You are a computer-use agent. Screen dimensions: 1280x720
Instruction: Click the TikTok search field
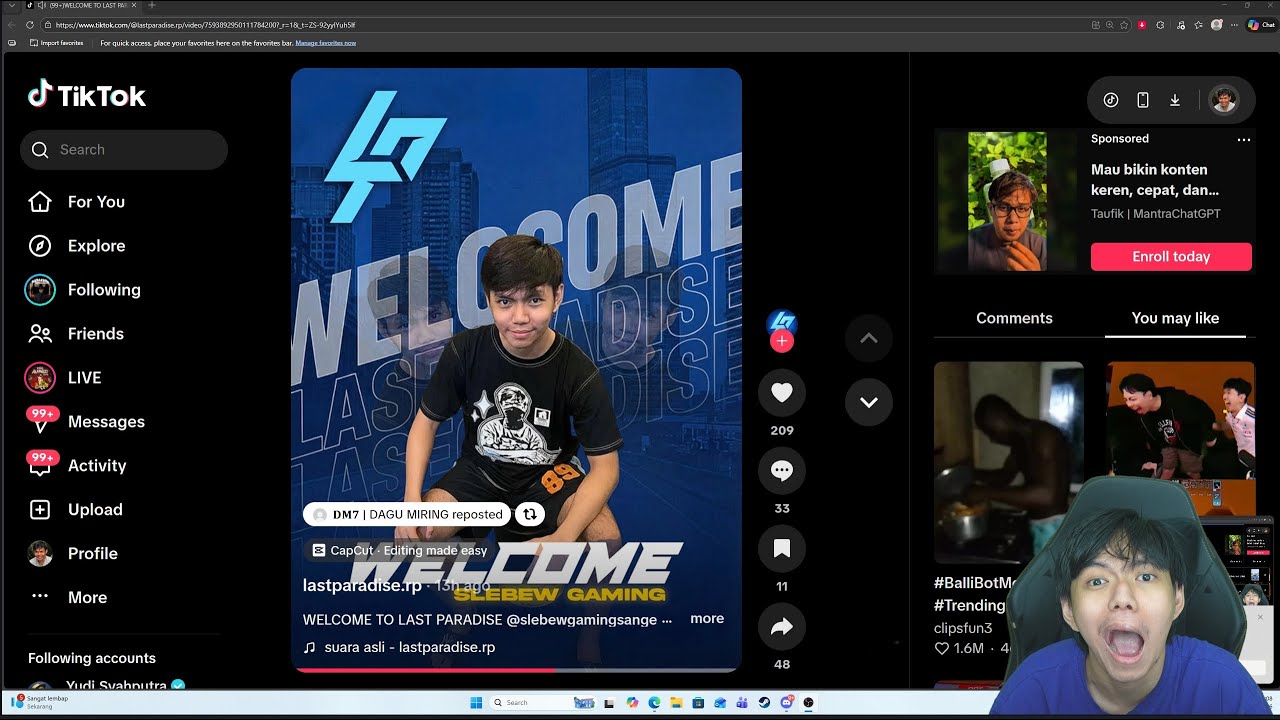(124, 150)
